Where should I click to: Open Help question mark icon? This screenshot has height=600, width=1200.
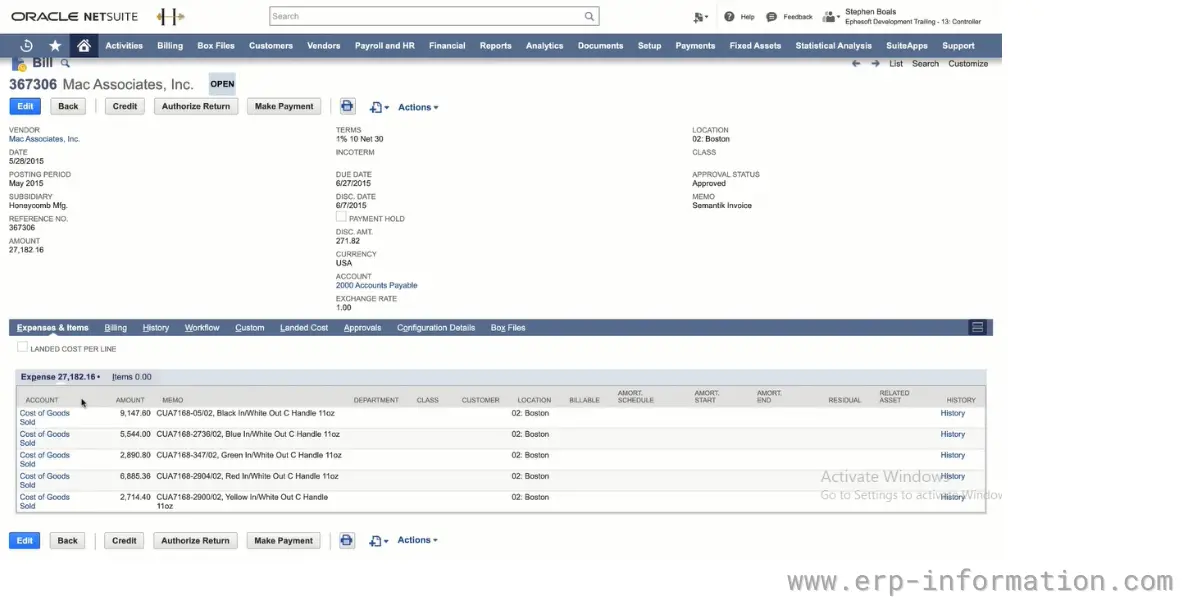click(x=729, y=17)
